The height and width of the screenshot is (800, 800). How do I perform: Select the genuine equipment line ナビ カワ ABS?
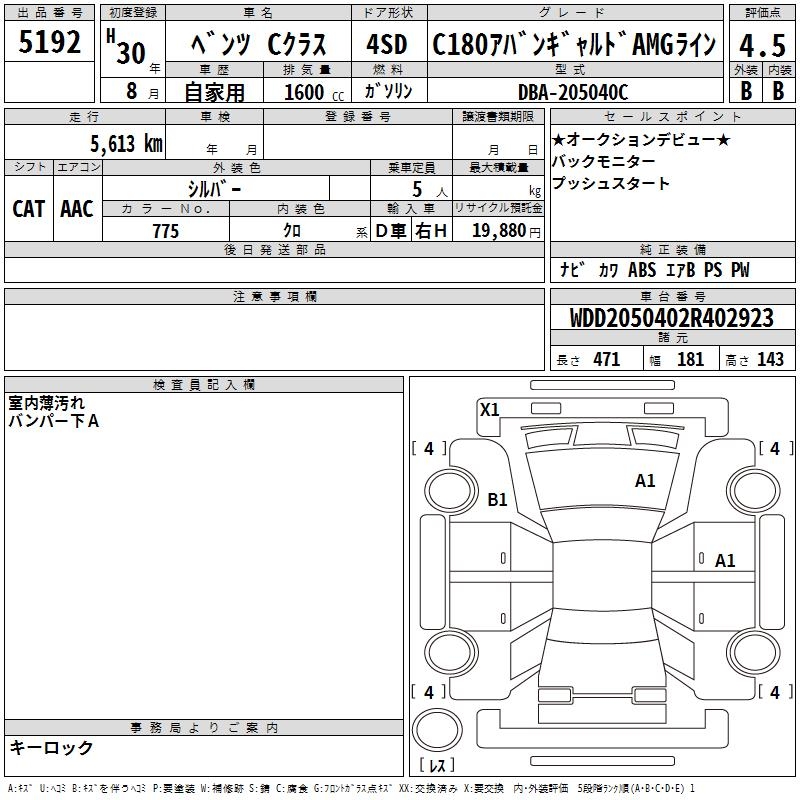pyautogui.click(x=655, y=269)
